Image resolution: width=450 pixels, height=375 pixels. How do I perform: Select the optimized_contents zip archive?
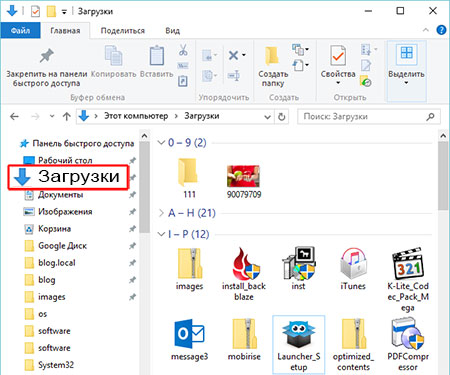pos(353,334)
